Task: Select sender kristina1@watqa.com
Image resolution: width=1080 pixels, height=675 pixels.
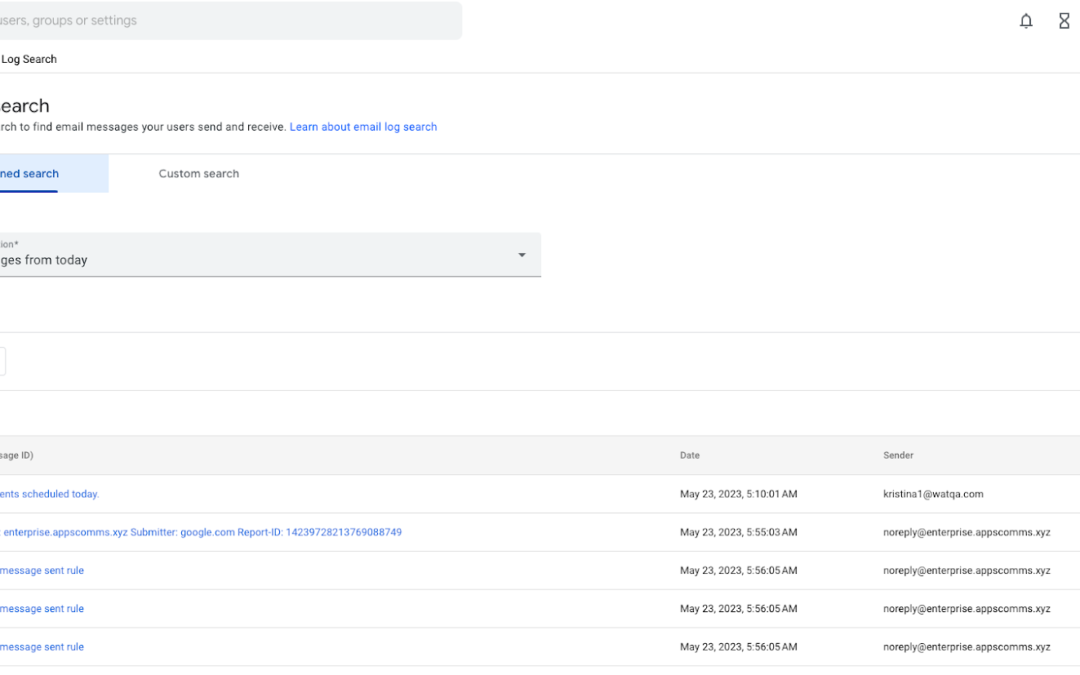Action: [x=933, y=494]
